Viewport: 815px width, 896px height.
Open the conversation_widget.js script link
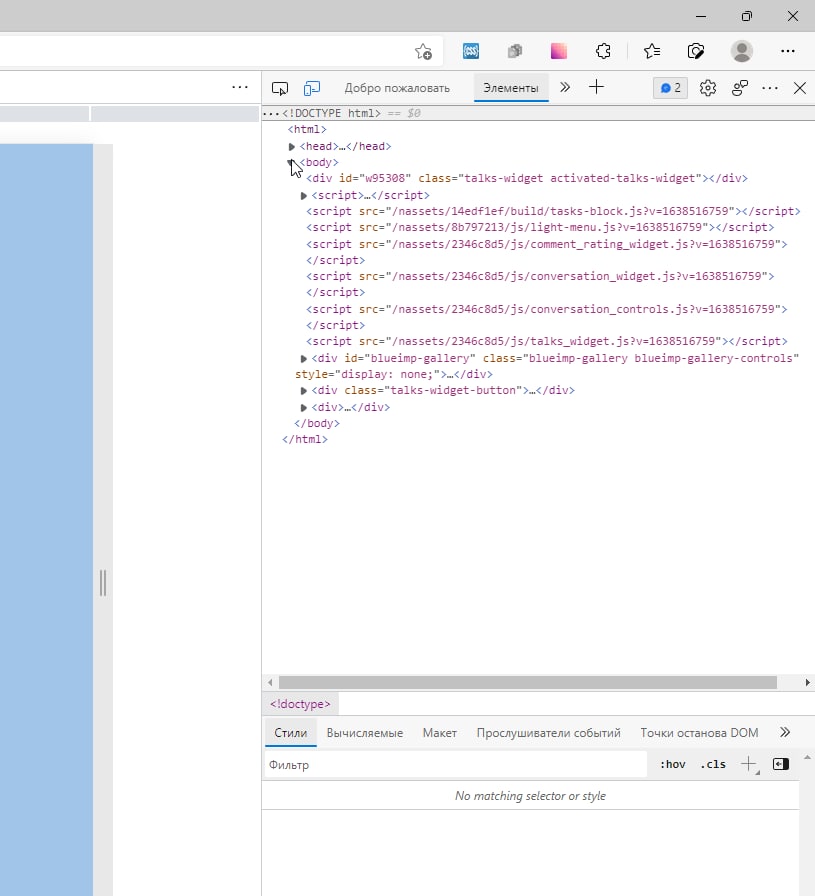[x=577, y=276]
